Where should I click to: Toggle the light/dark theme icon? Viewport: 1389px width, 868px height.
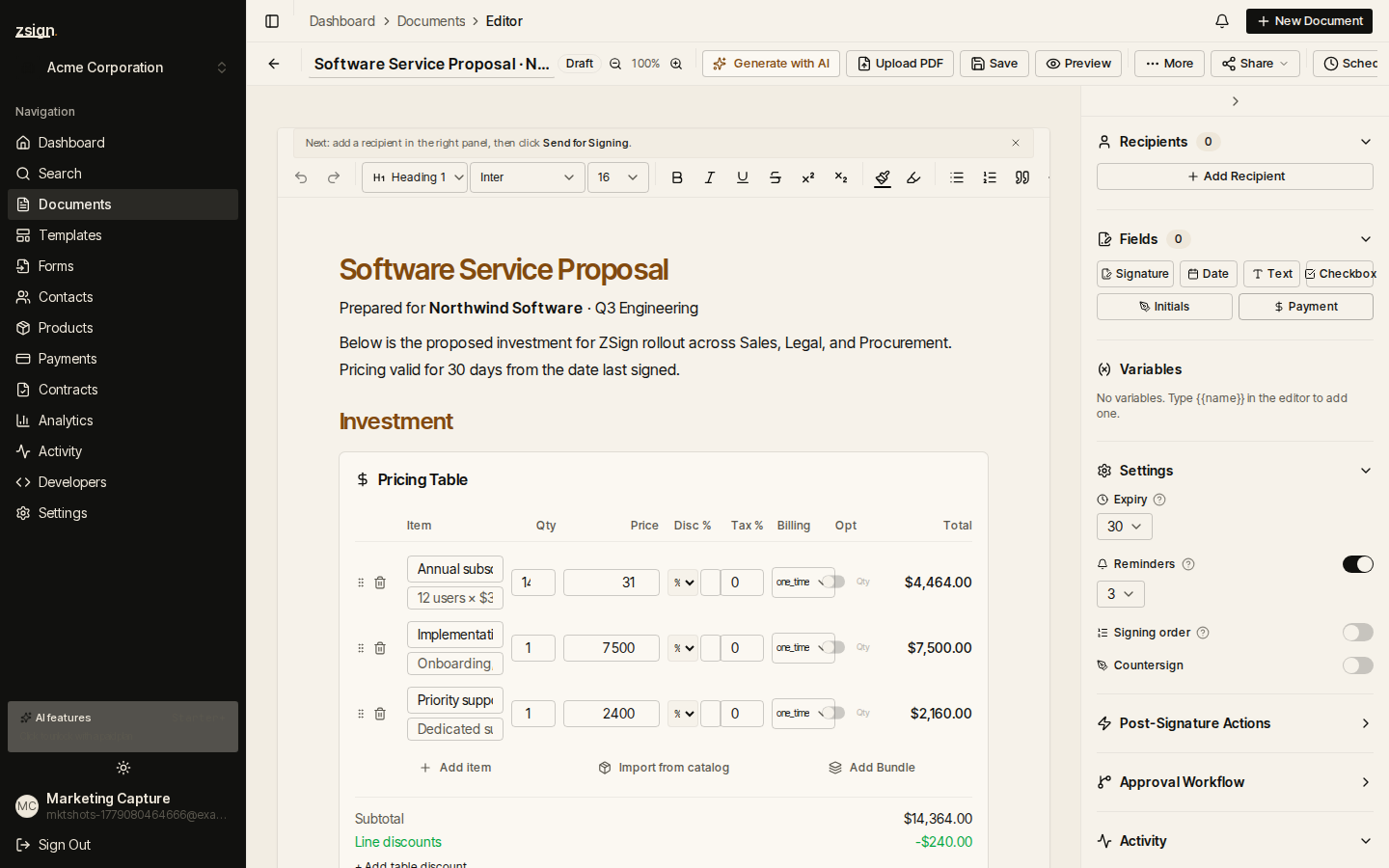(123, 768)
